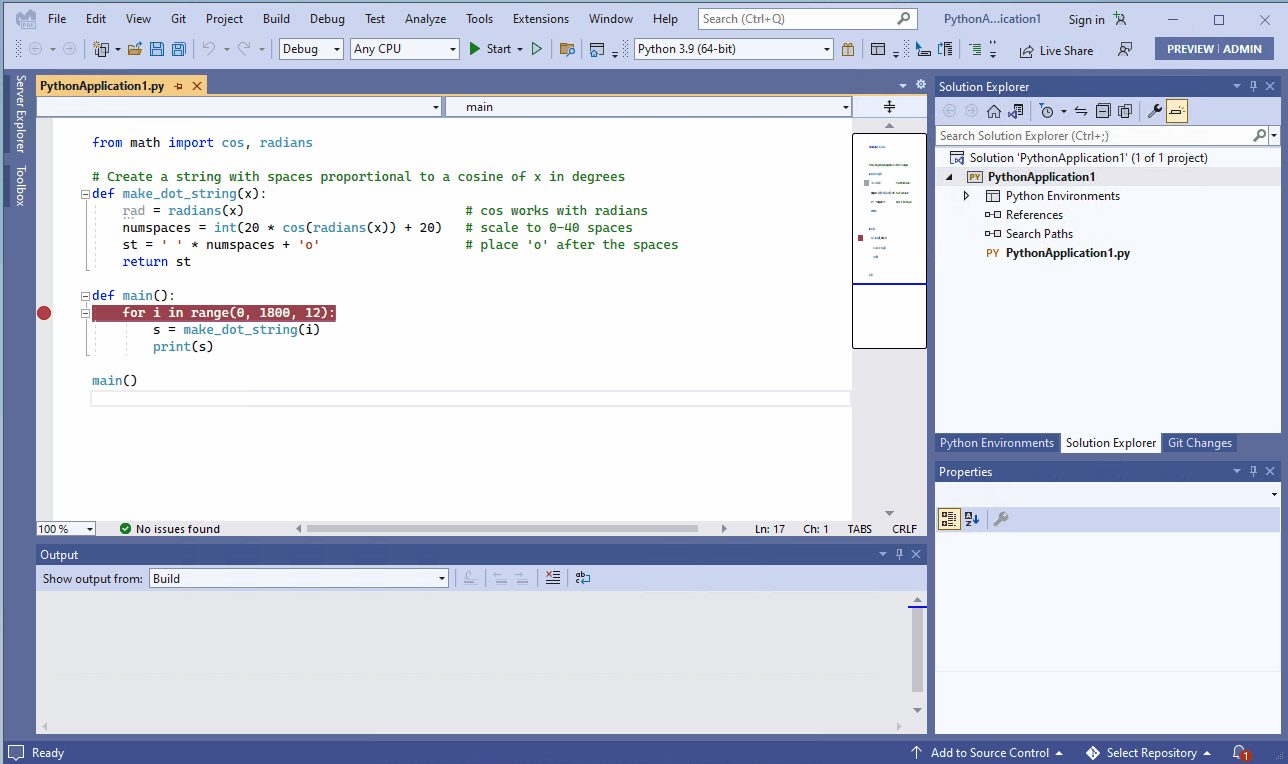
Task: Open Properties via the wrench icon in Solution Explorer
Action: [x=1156, y=111]
